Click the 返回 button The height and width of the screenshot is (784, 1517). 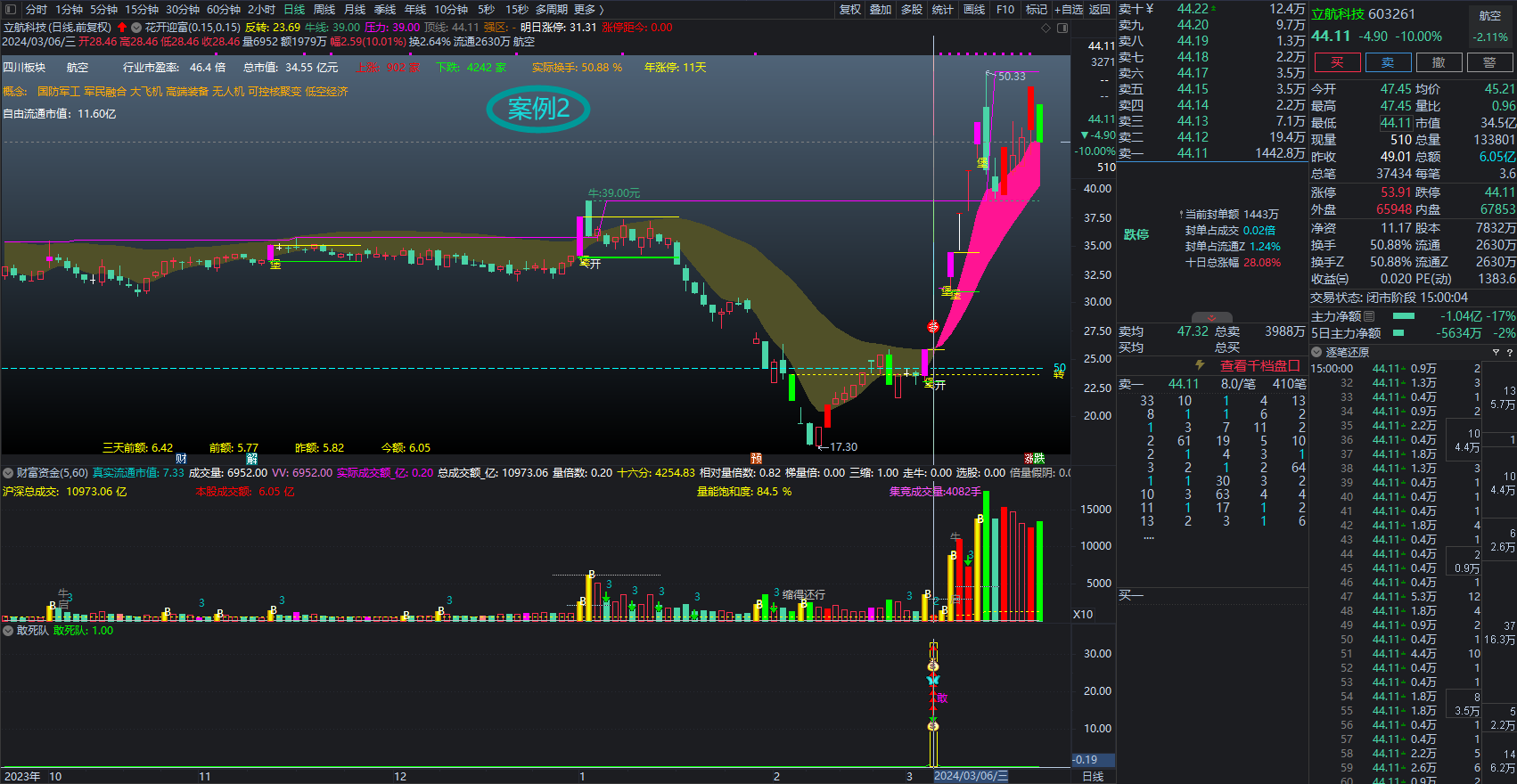pos(1100,9)
